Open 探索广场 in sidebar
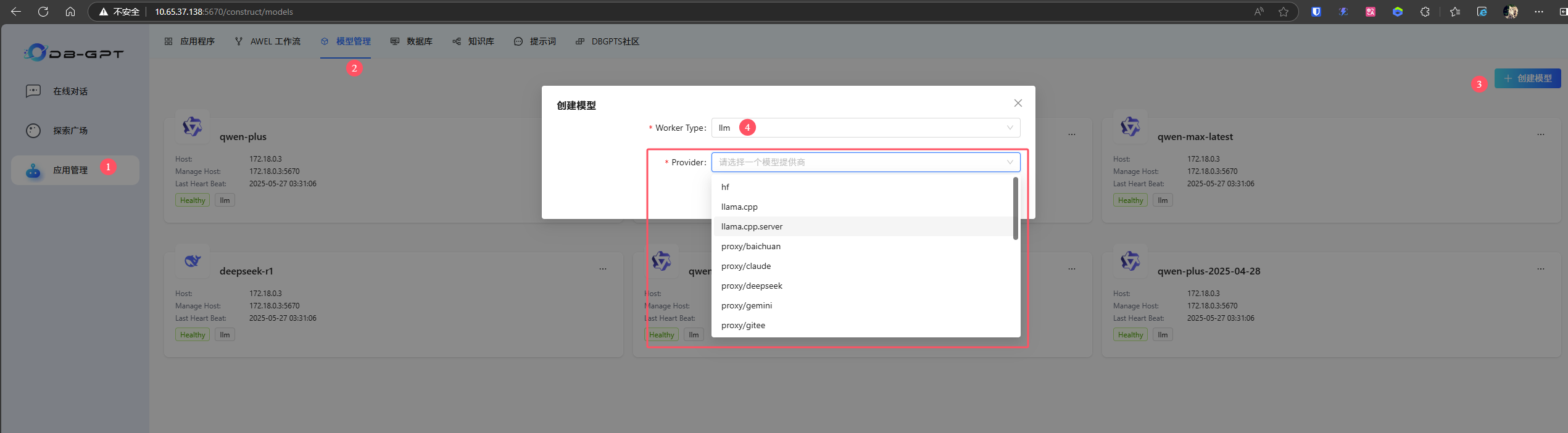 tap(75, 131)
